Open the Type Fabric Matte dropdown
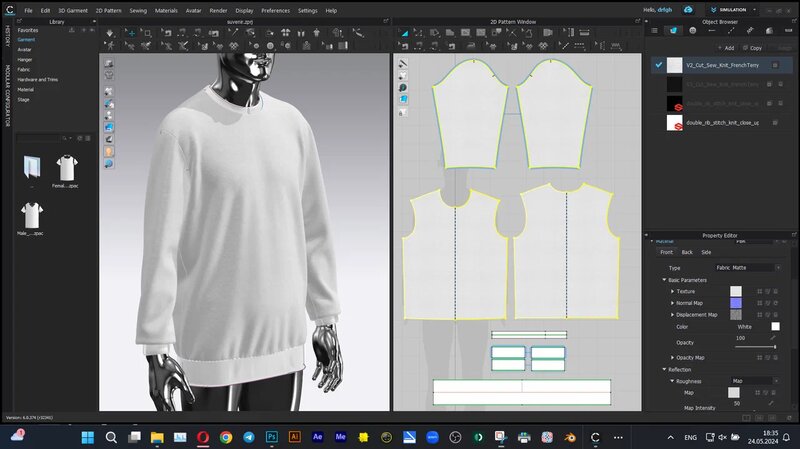This screenshot has height=449, width=800. [x=748, y=267]
